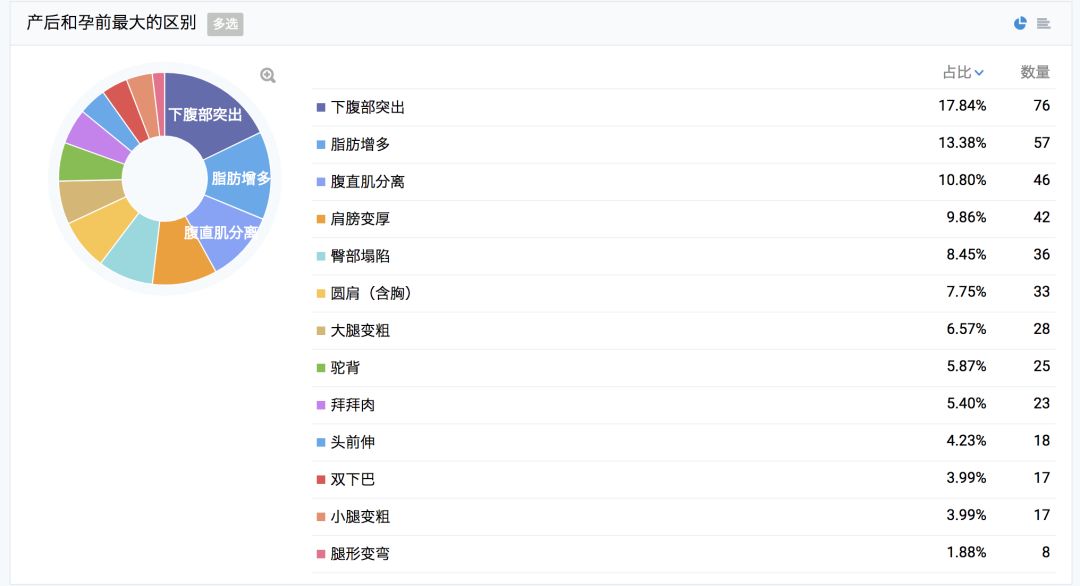Select the 脂肪增多 row label

[360, 145]
